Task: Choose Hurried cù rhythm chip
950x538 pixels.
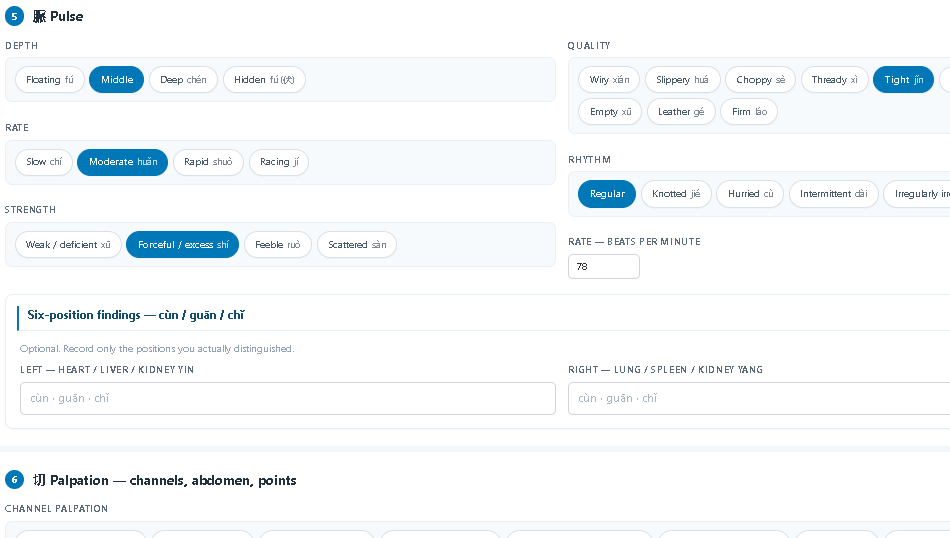Action: click(x=750, y=194)
